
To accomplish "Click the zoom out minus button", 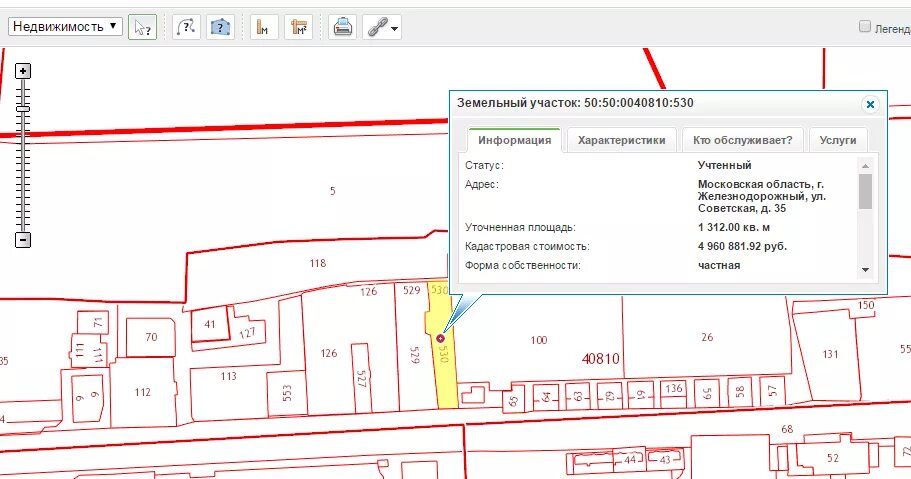I will click(23, 240).
